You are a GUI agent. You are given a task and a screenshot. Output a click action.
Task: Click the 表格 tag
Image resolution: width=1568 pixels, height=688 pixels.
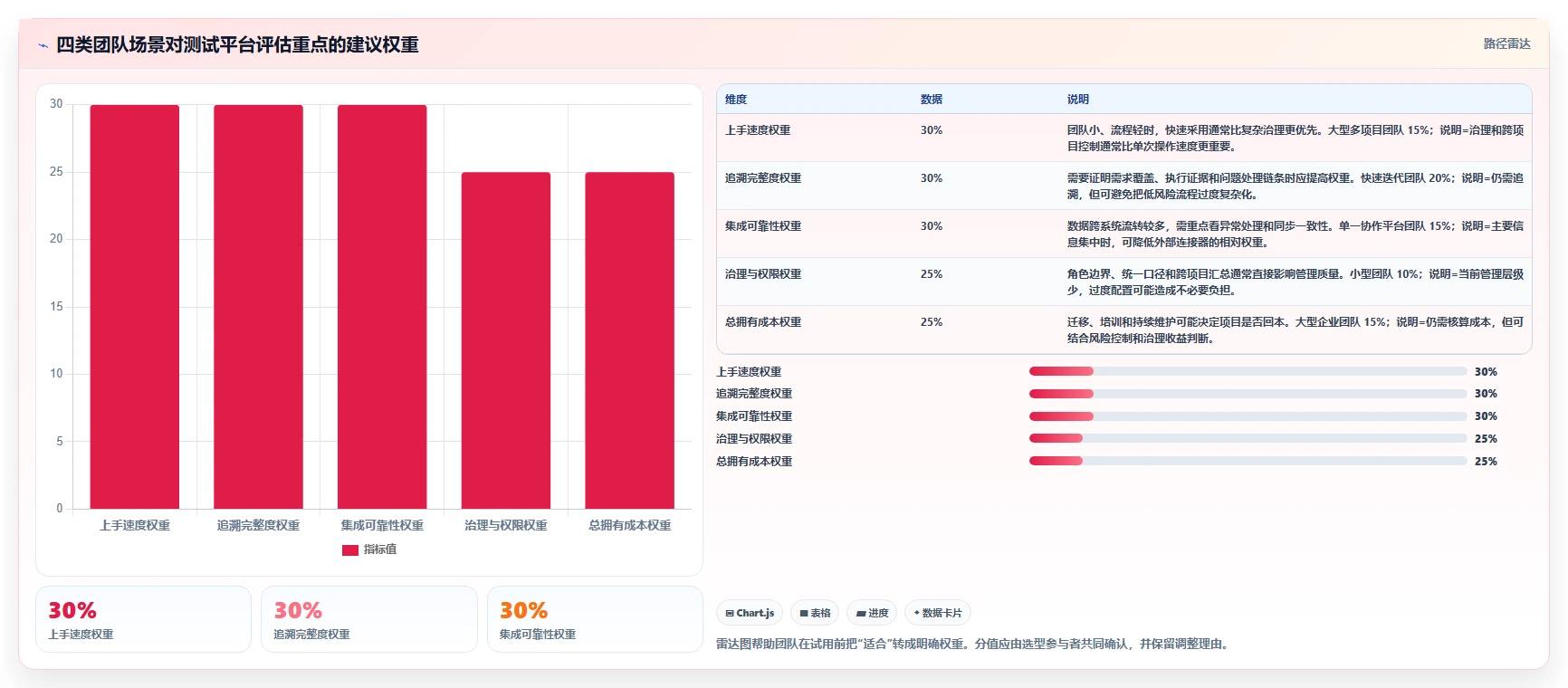pos(815,613)
